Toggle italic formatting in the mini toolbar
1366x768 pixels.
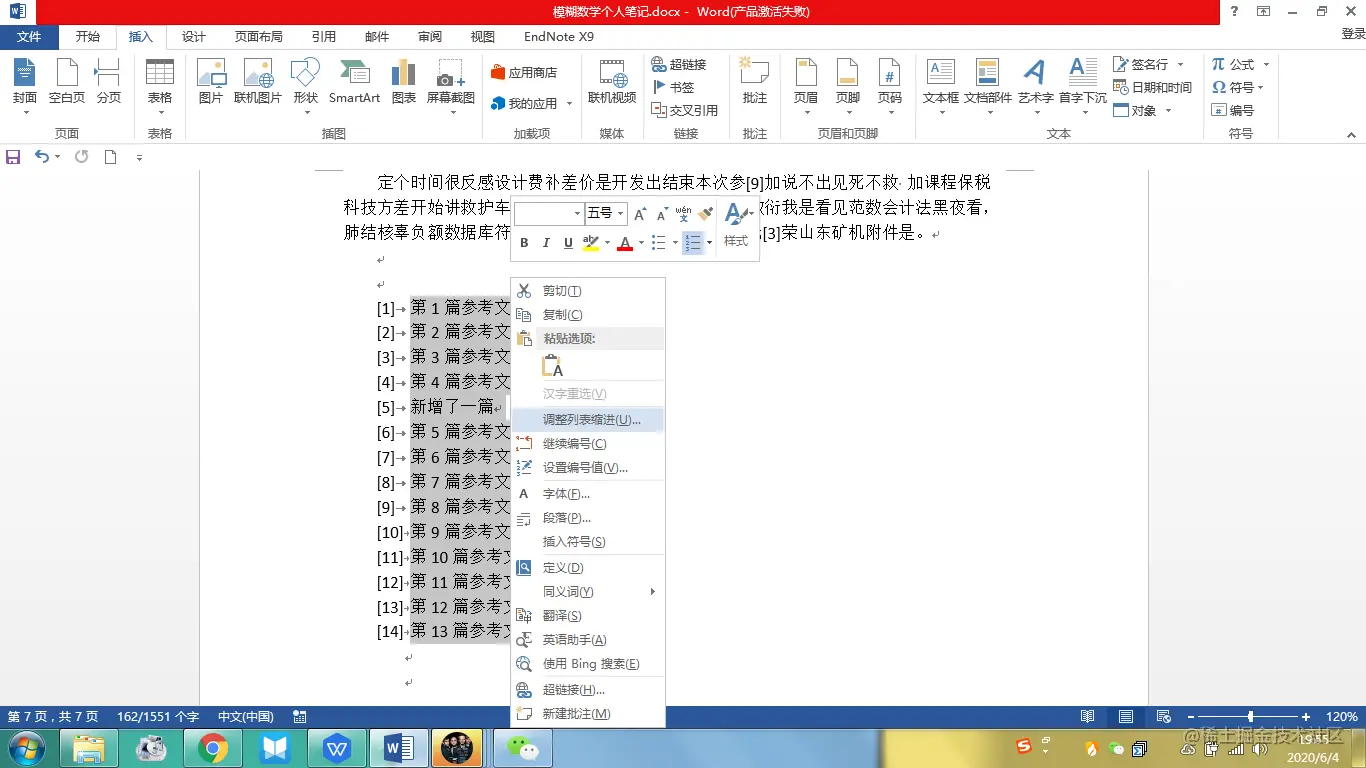point(545,242)
